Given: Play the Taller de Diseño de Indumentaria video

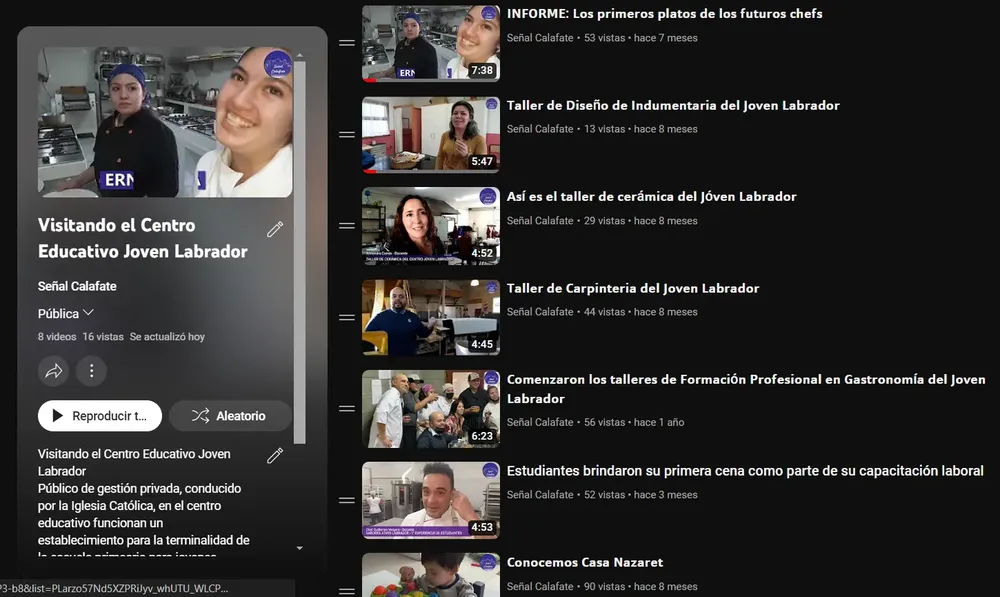Looking at the screenshot, I should point(430,134).
